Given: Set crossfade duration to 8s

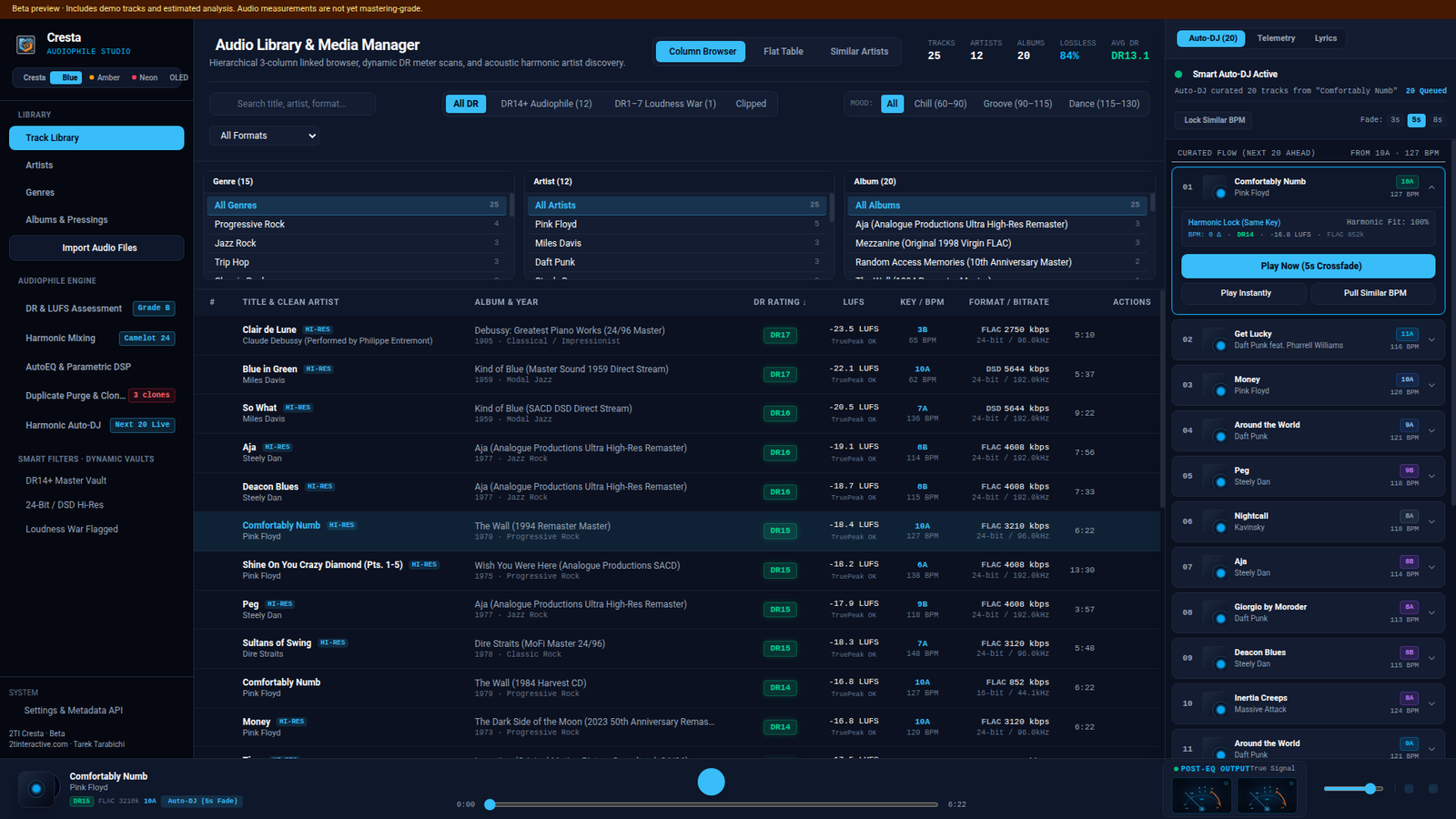Looking at the screenshot, I should (x=1437, y=120).
